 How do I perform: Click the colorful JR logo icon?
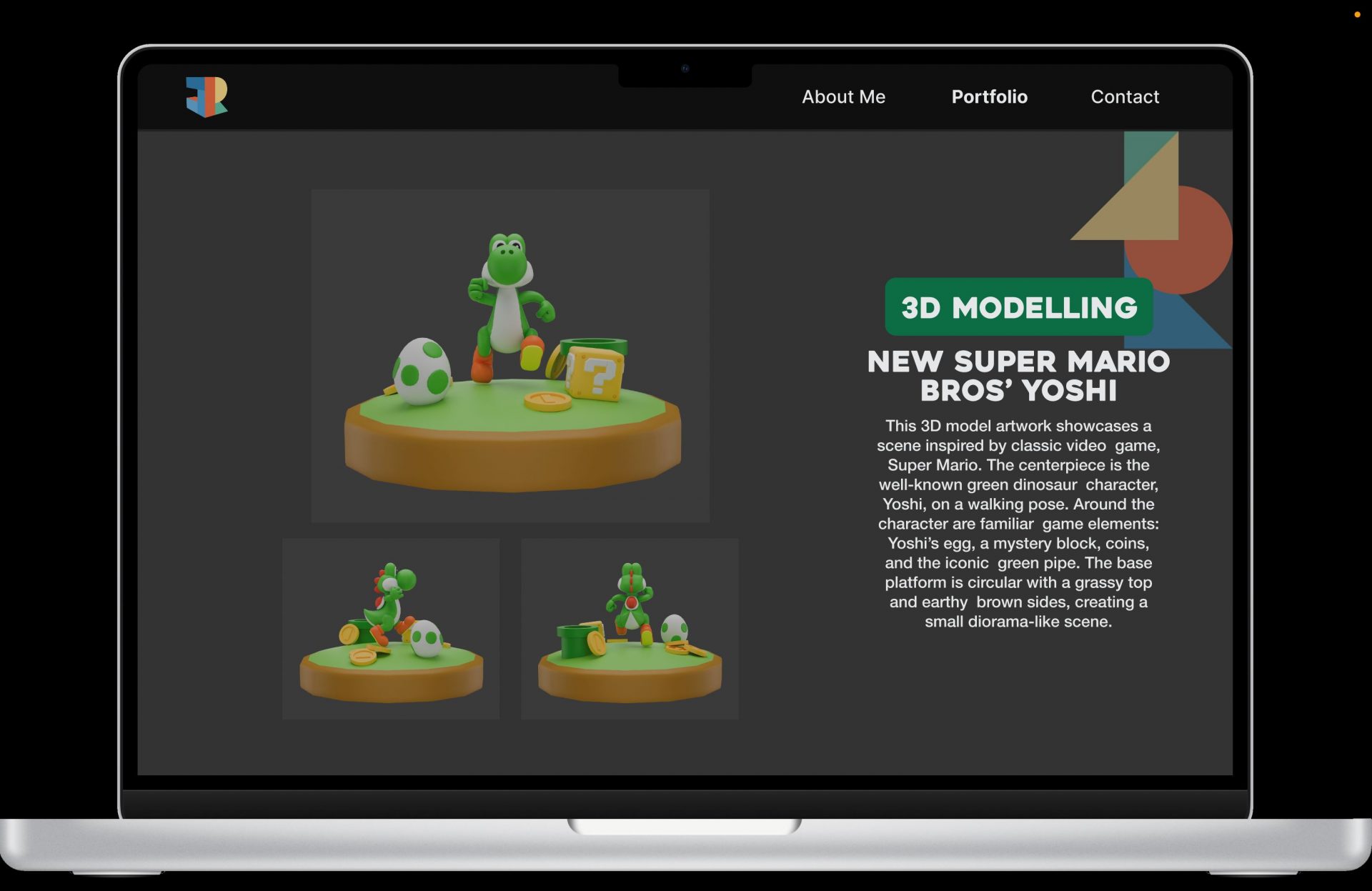[x=207, y=96]
